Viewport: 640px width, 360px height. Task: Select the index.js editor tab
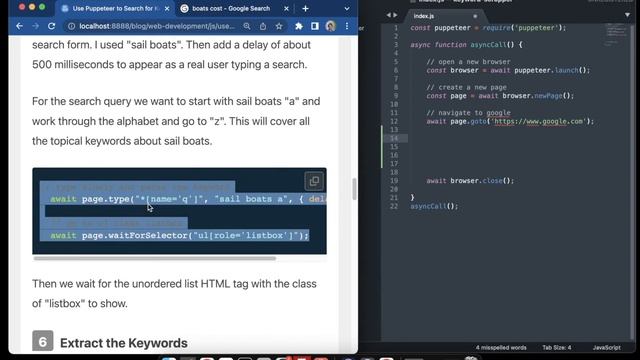[424, 16]
